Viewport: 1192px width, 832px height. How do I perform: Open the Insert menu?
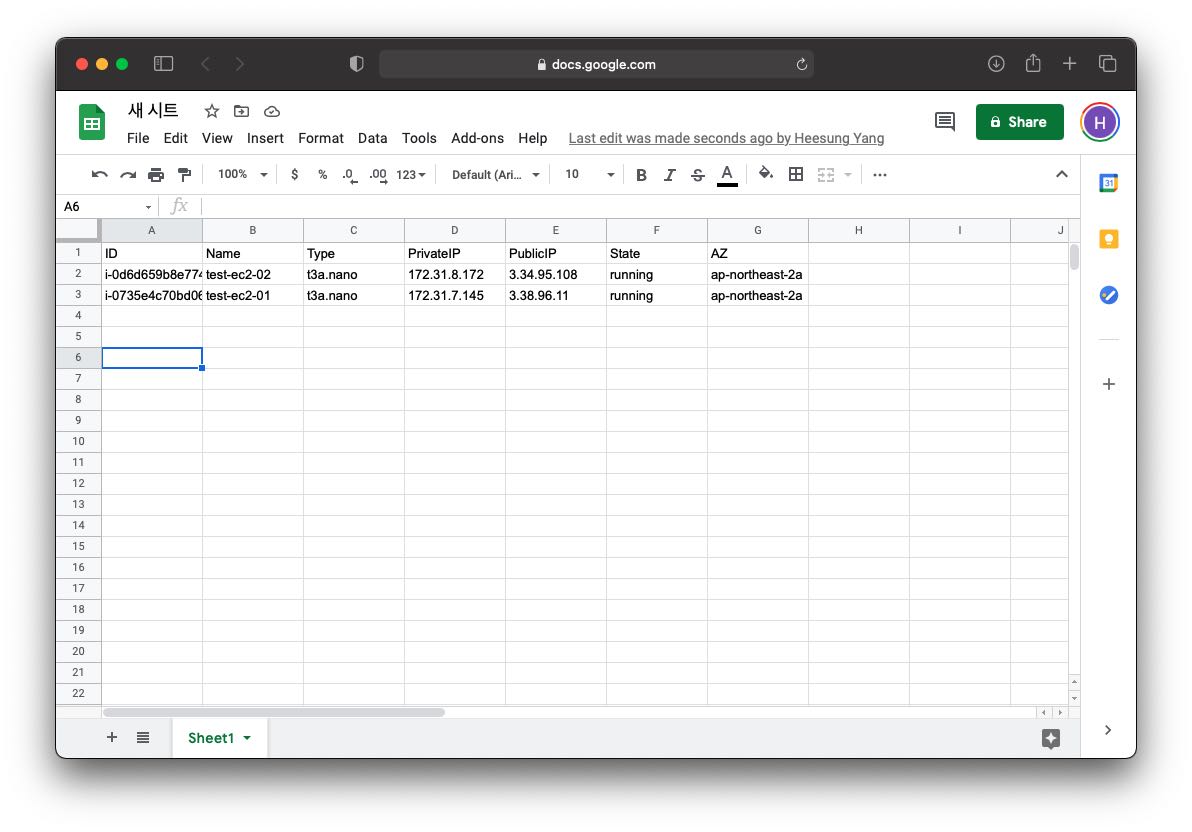pyautogui.click(x=265, y=138)
